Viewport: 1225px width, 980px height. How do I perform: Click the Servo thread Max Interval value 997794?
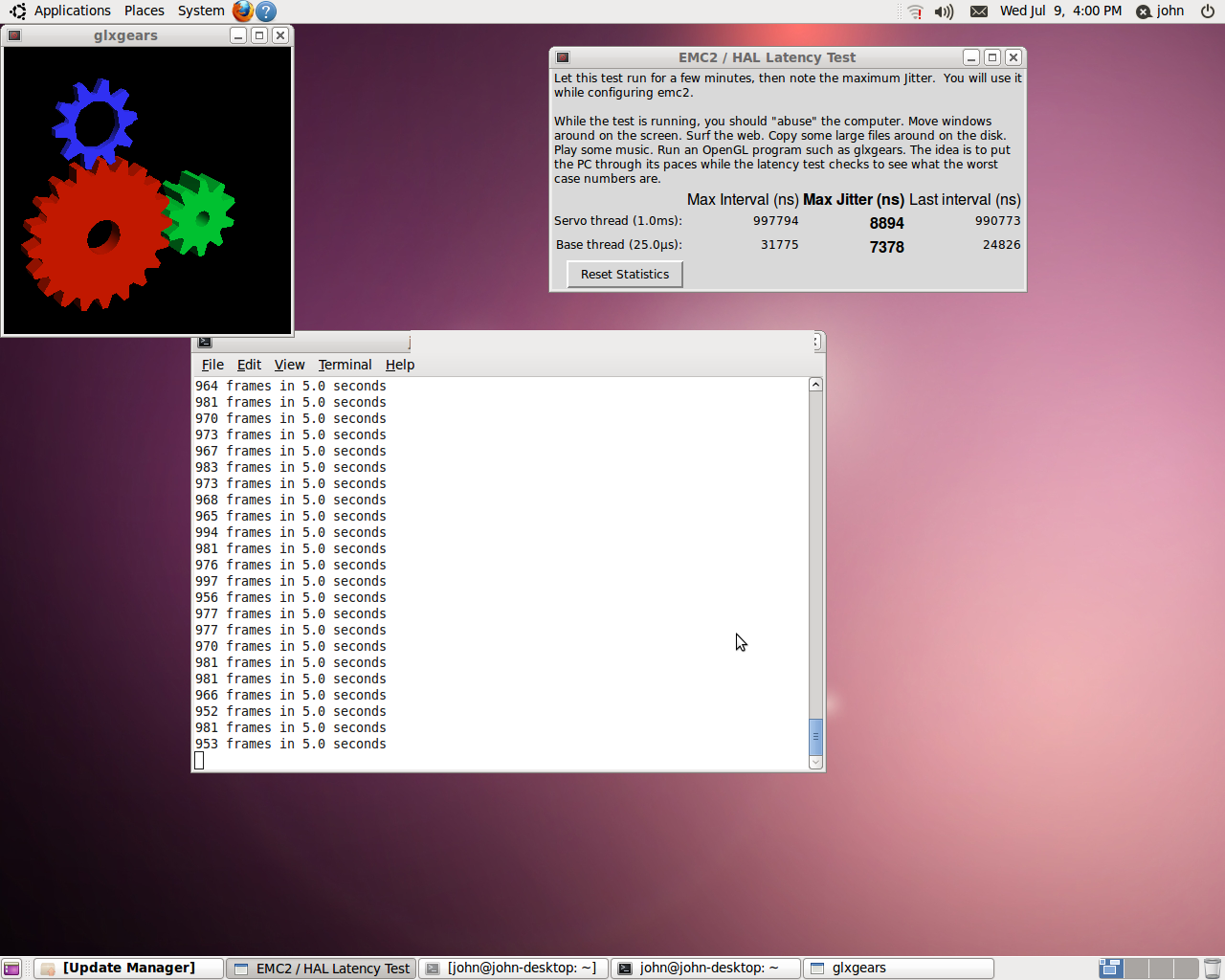775,221
